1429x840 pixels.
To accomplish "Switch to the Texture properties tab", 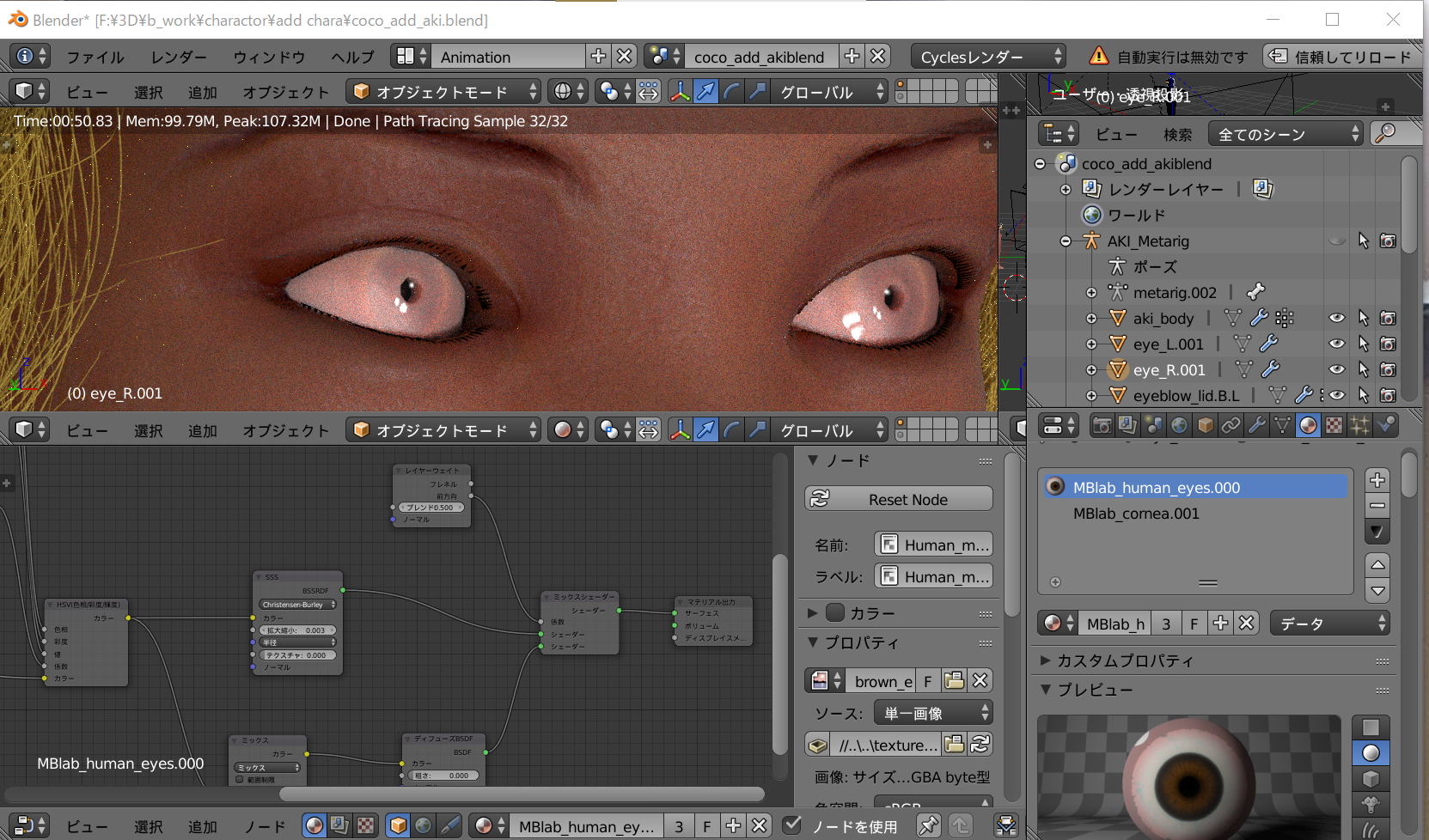I will (x=1334, y=425).
